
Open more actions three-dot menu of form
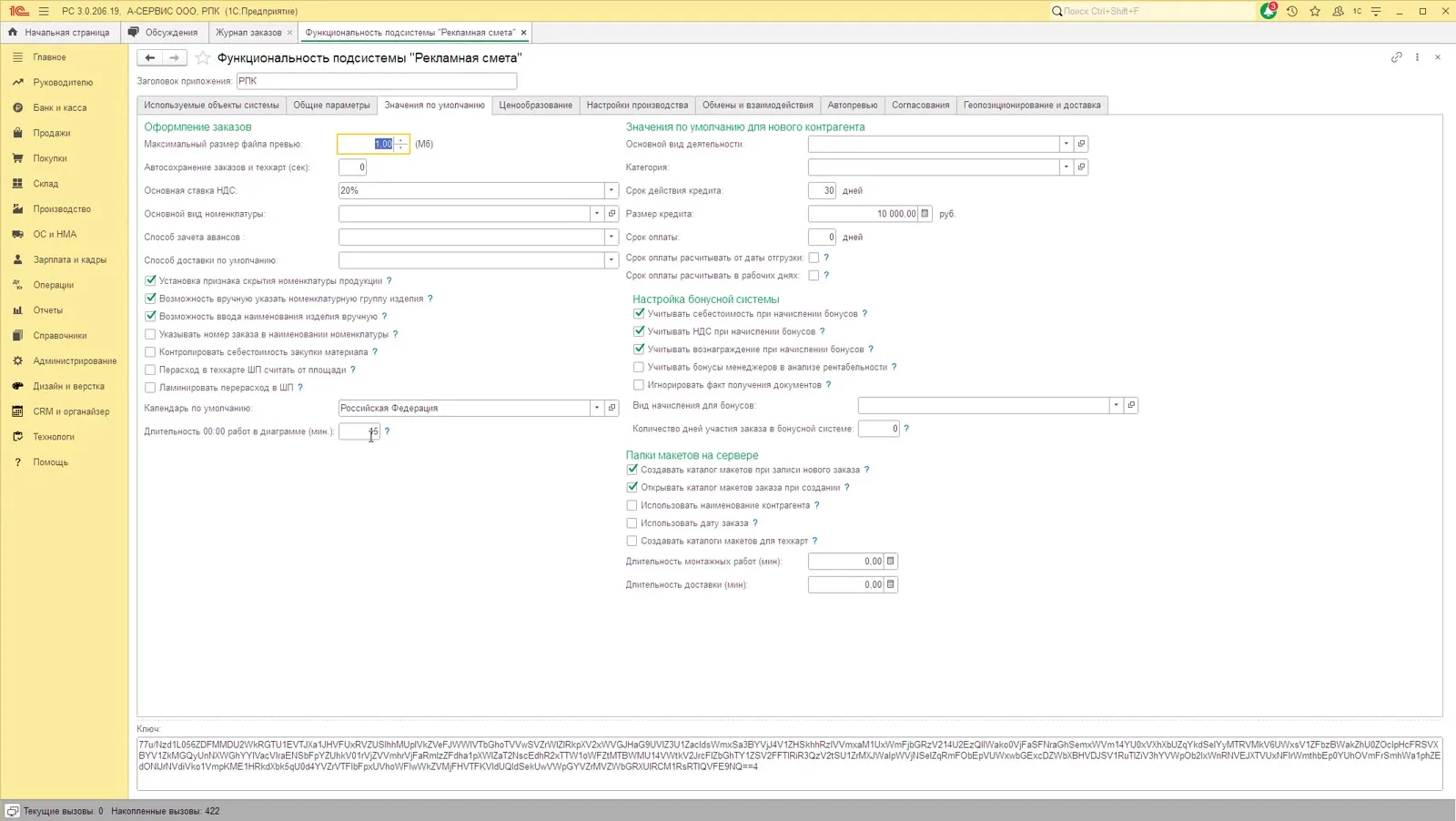tap(1417, 57)
